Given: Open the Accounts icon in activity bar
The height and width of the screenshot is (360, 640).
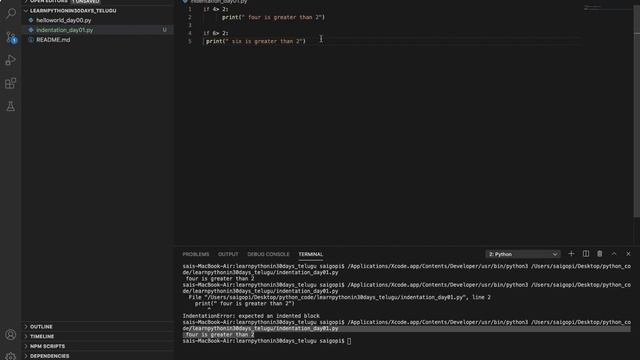Looking at the screenshot, I should click(x=11, y=335).
